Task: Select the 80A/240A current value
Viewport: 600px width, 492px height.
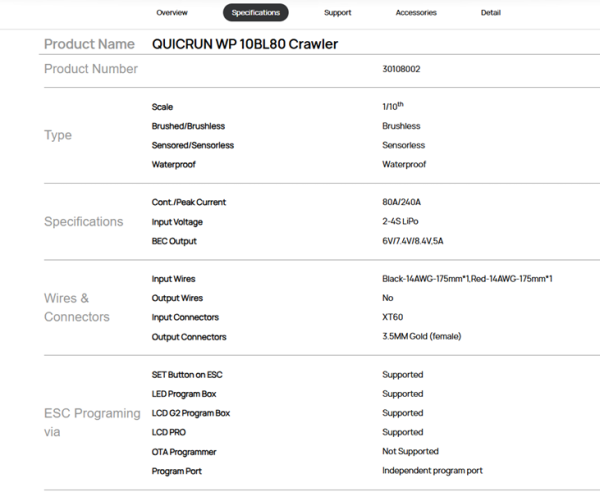Action: pyautogui.click(x=401, y=202)
